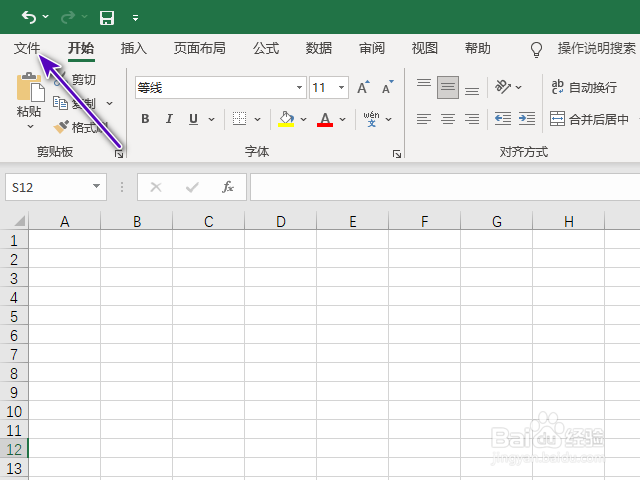Open the text orientation dropdown arrow
This screenshot has width=640, height=480.
coord(518,87)
